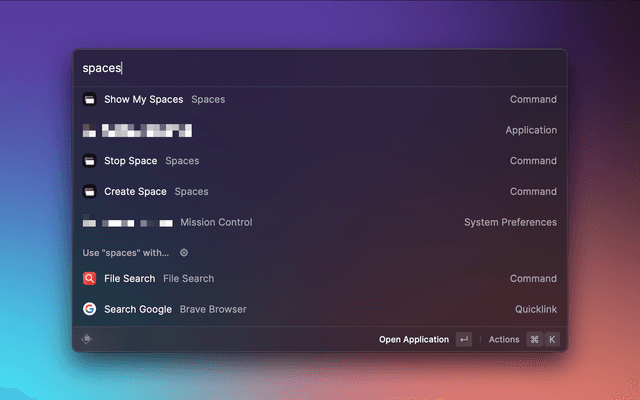Select the Mission Control System Preferences result

pyautogui.click(x=216, y=222)
